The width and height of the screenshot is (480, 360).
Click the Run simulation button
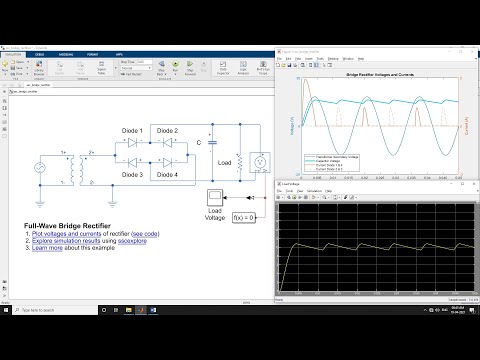pyautogui.click(x=175, y=64)
